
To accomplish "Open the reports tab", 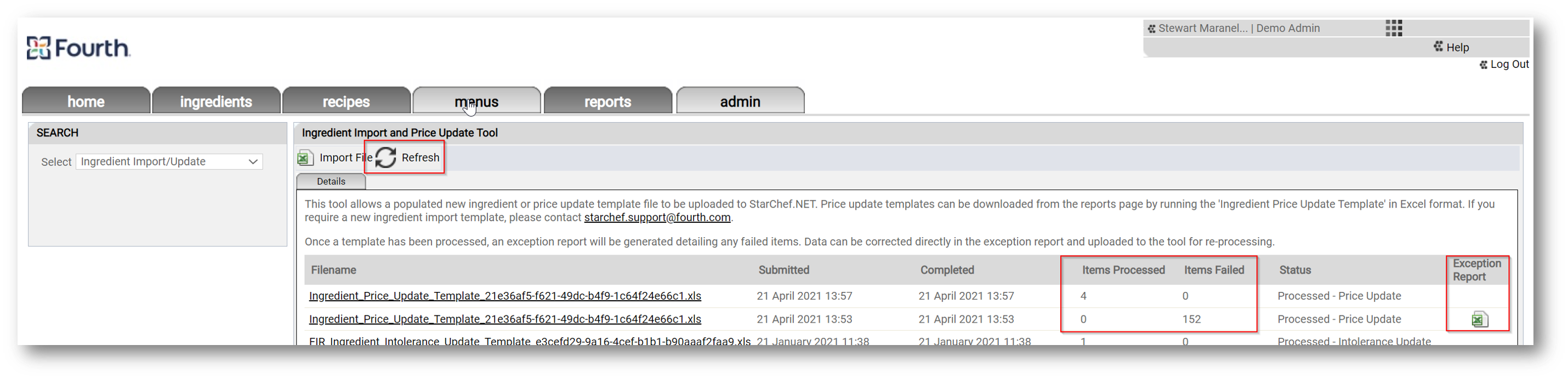I will click(607, 101).
